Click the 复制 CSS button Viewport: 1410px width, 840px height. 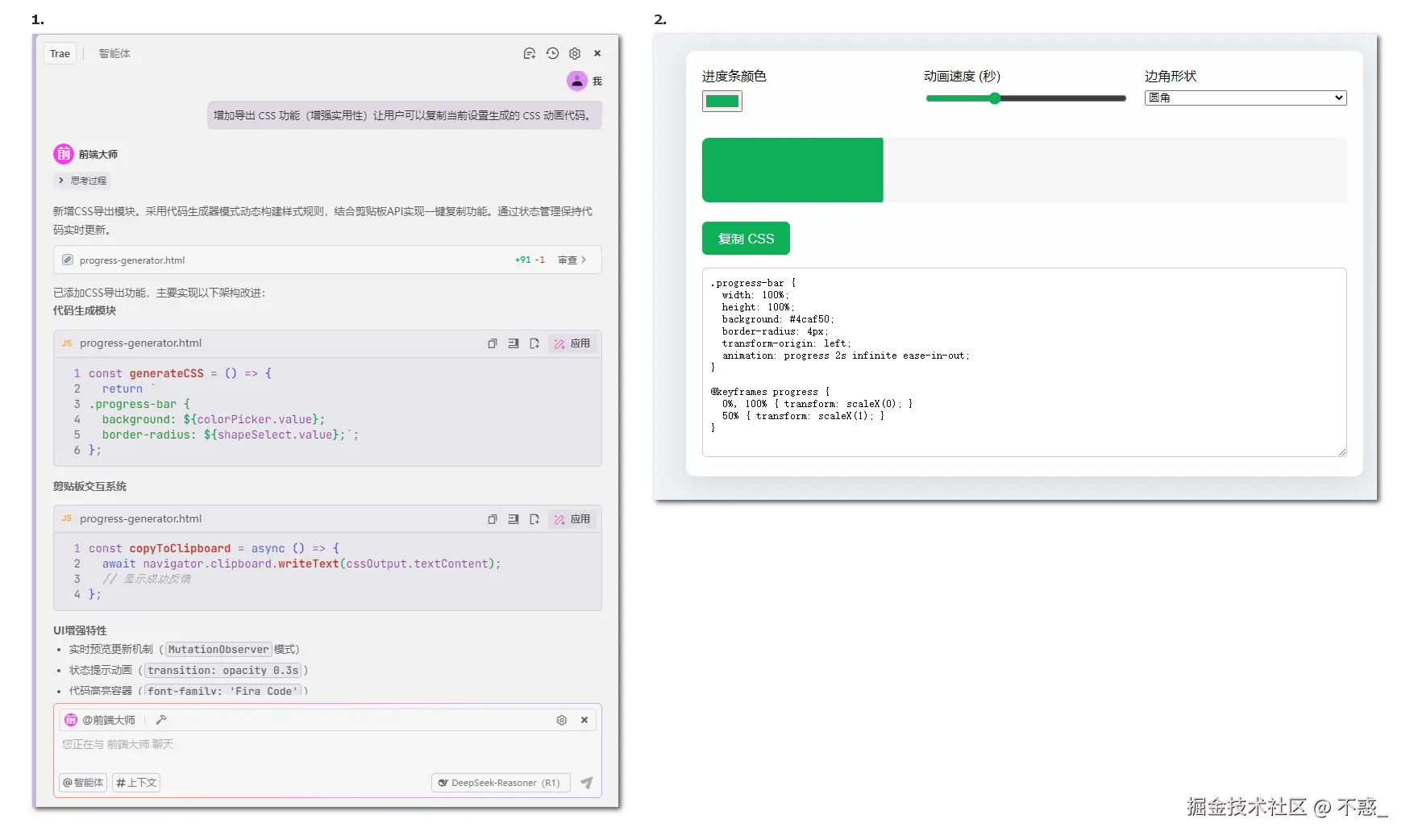[x=746, y=239]
